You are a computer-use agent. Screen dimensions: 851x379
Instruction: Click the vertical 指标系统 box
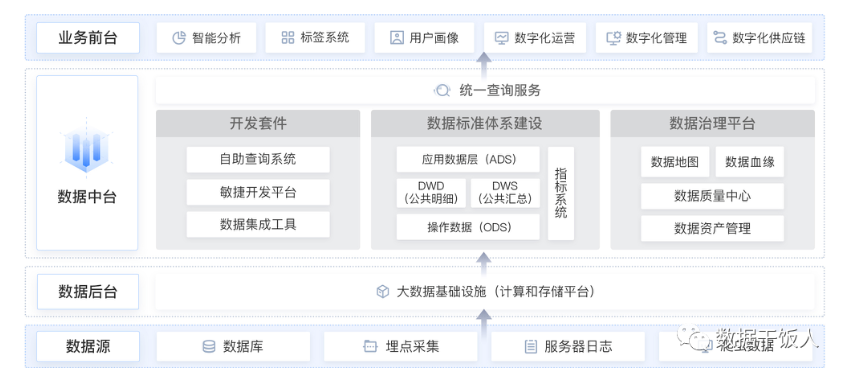click(x=561, y=193)
